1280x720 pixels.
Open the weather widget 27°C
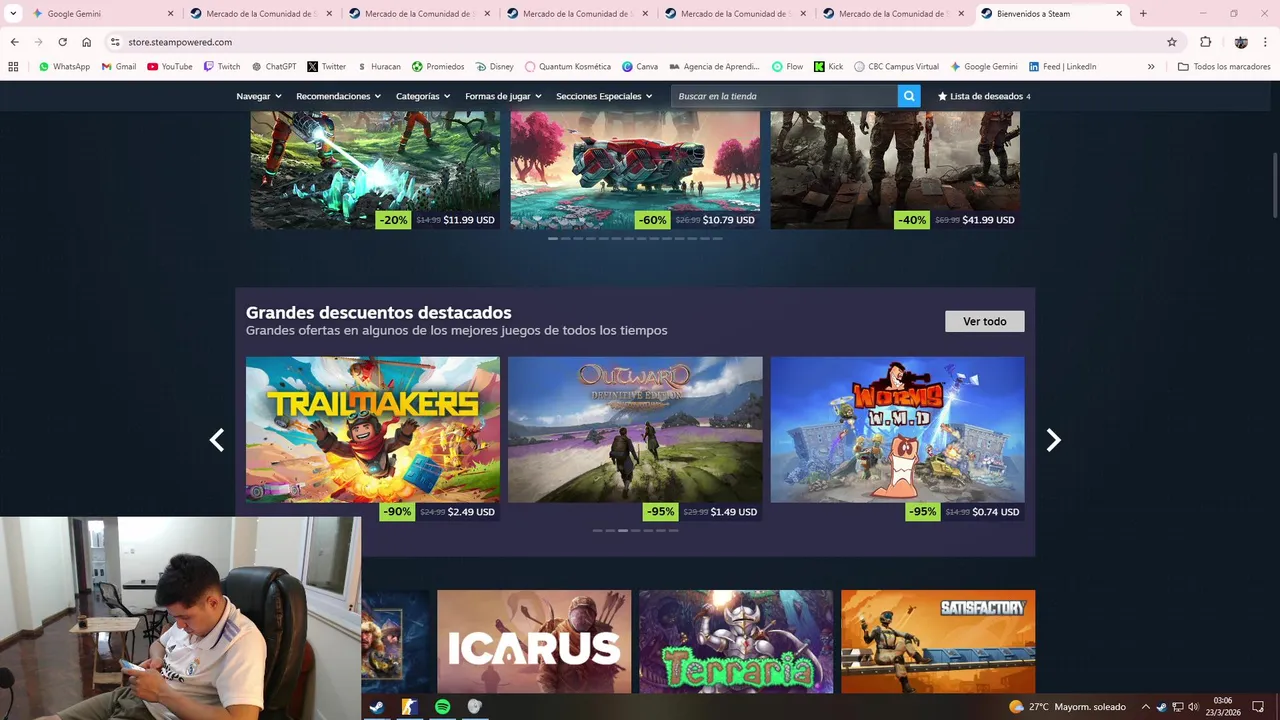tap(1068, 707)
